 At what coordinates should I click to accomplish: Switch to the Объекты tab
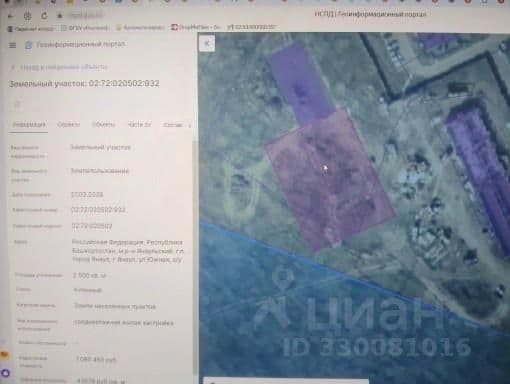[103, 125]
